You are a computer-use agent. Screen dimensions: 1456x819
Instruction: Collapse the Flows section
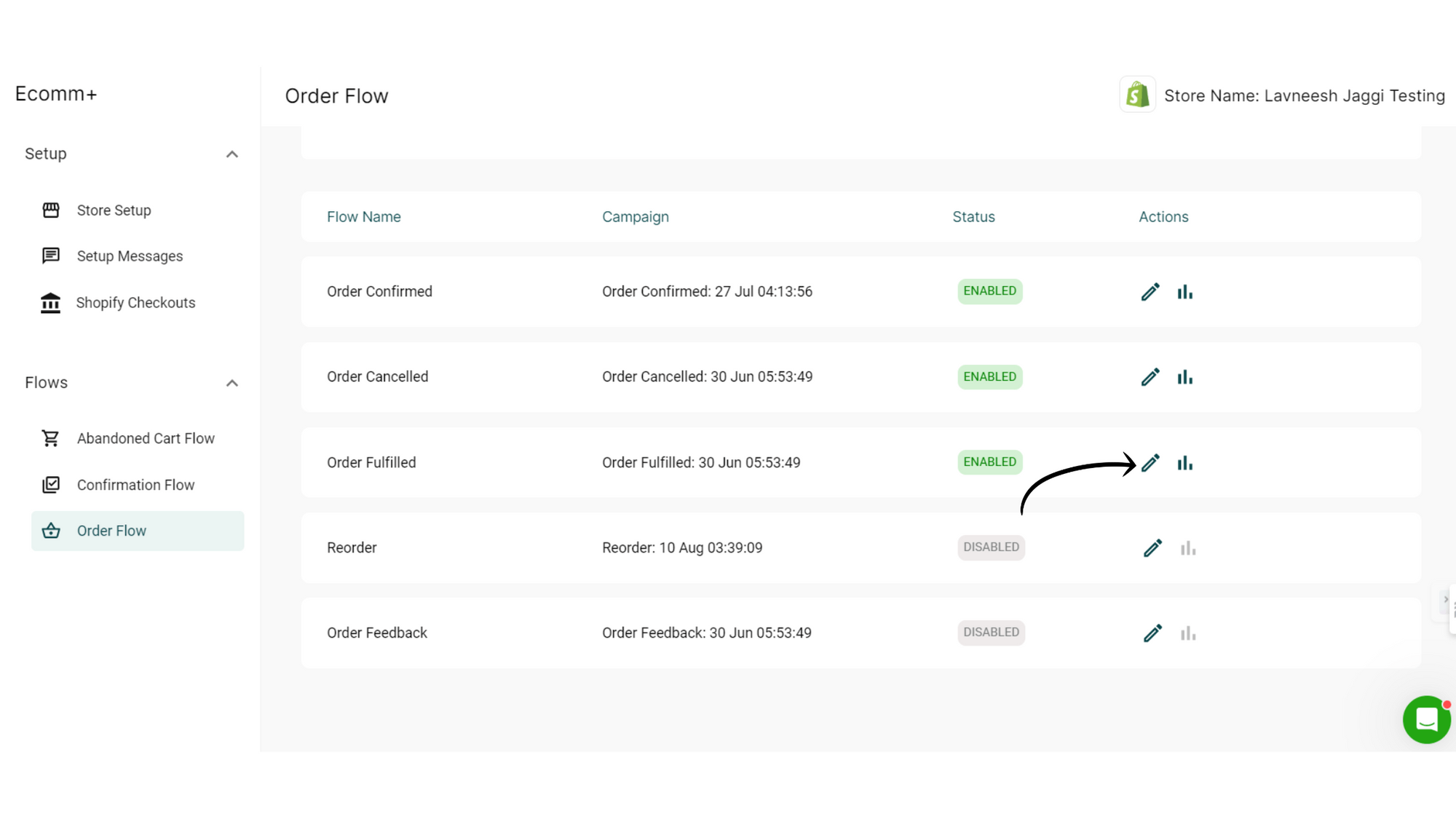point(232,382)
